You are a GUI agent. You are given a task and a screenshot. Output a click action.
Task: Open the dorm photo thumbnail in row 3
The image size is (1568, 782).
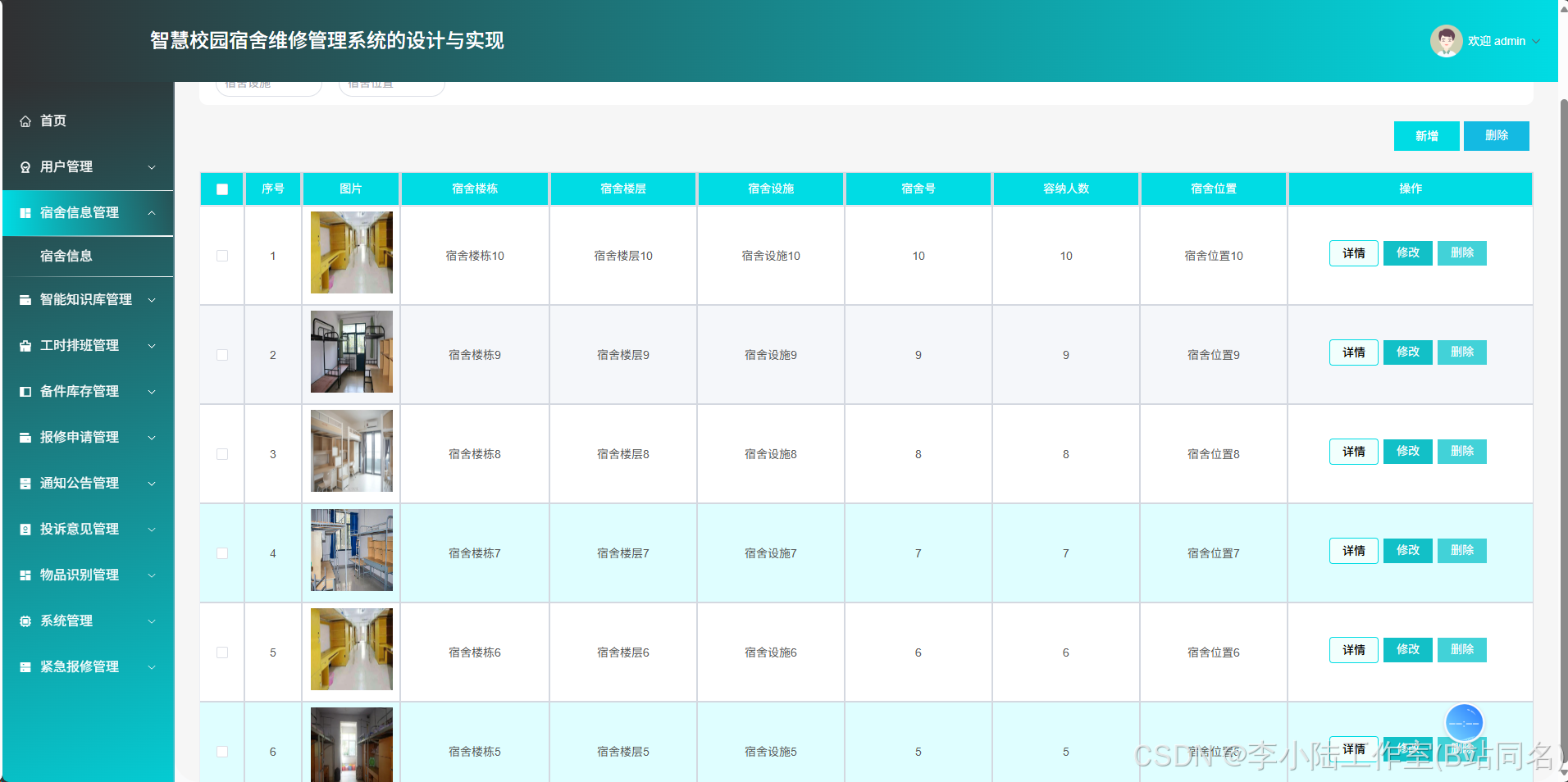(352, 451)
